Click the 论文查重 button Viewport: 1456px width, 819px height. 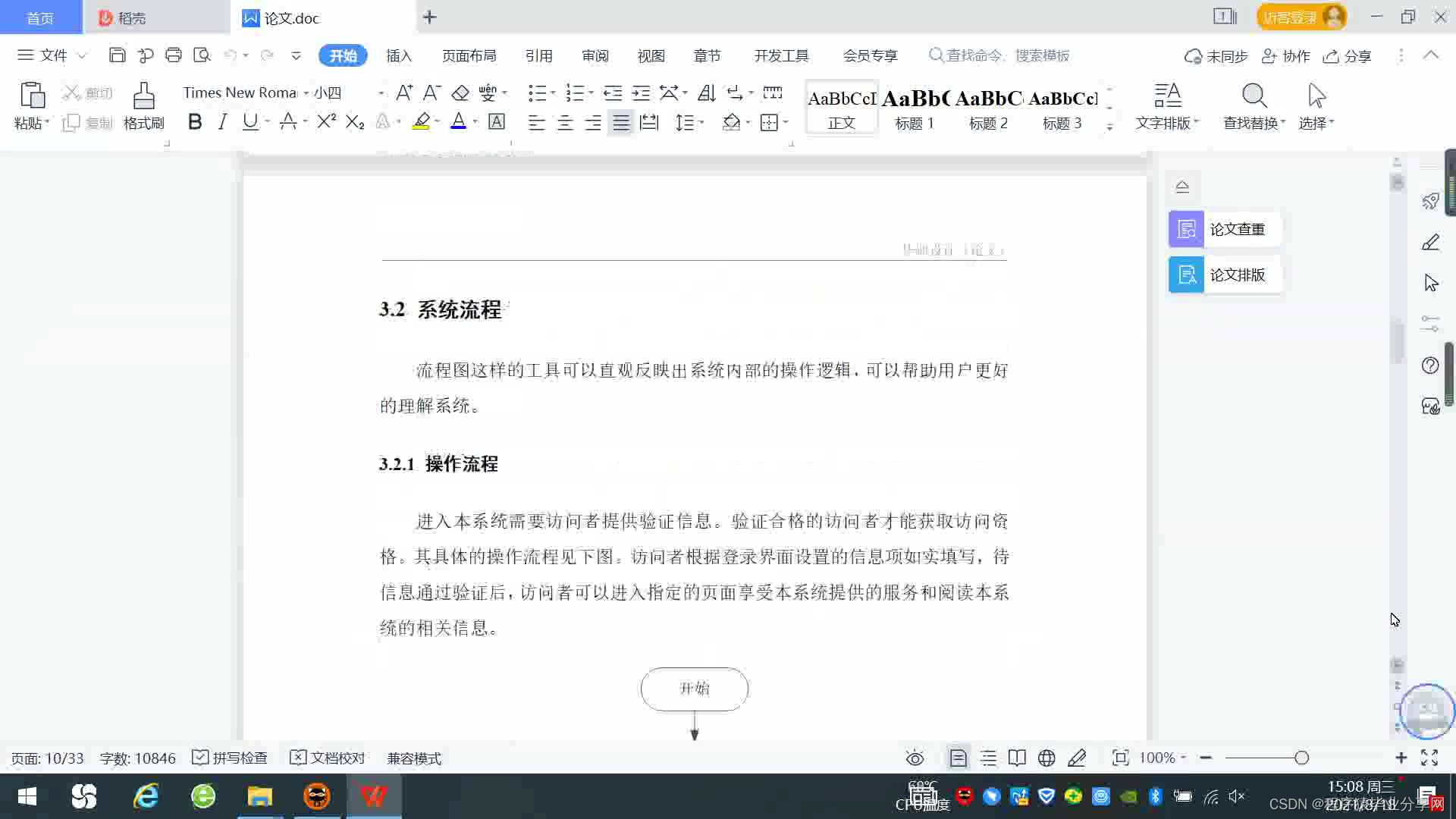tap(1224, 229)
